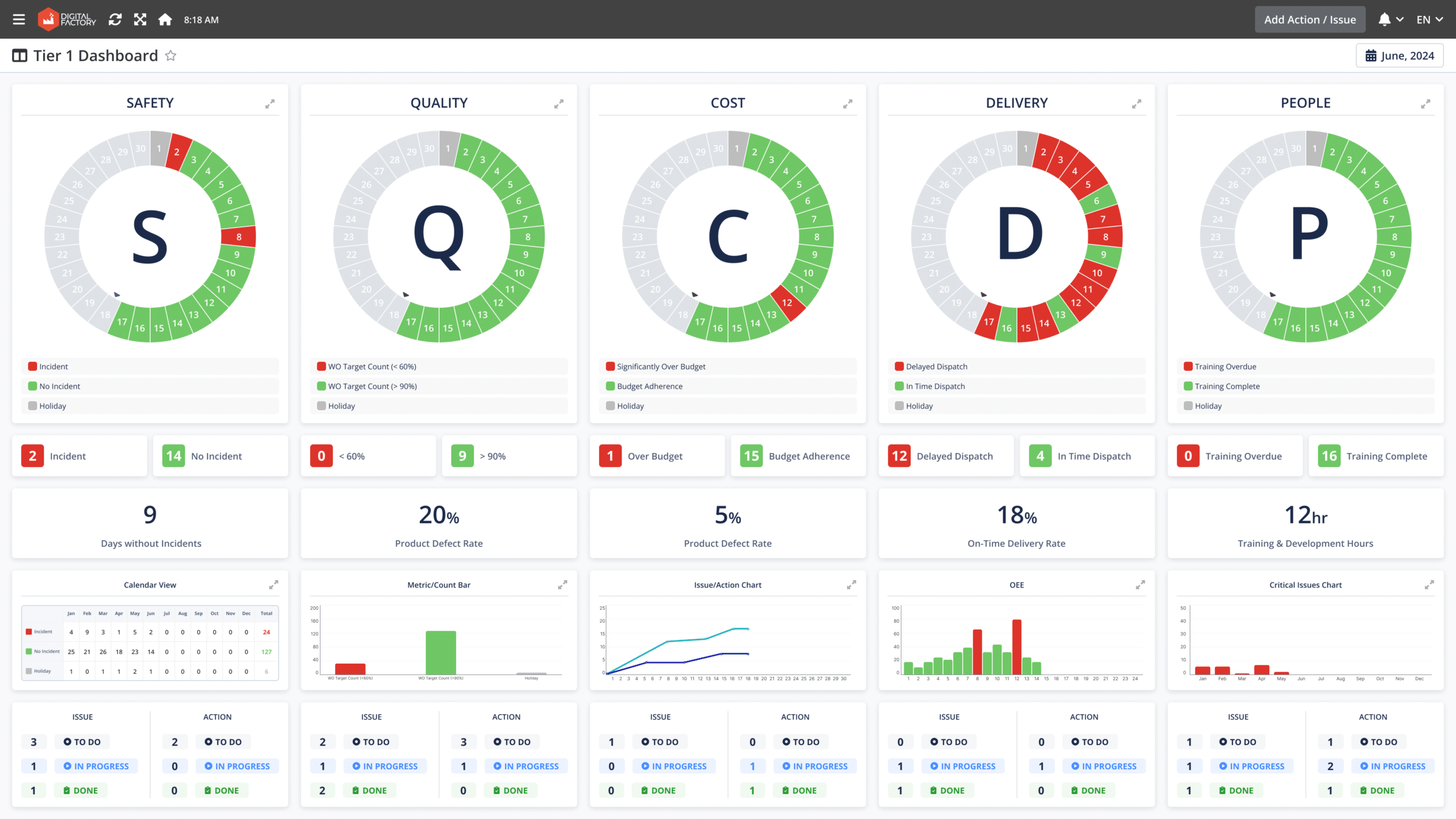Mark Tier 1 Dashboard as favorite

tap(171, 56)
